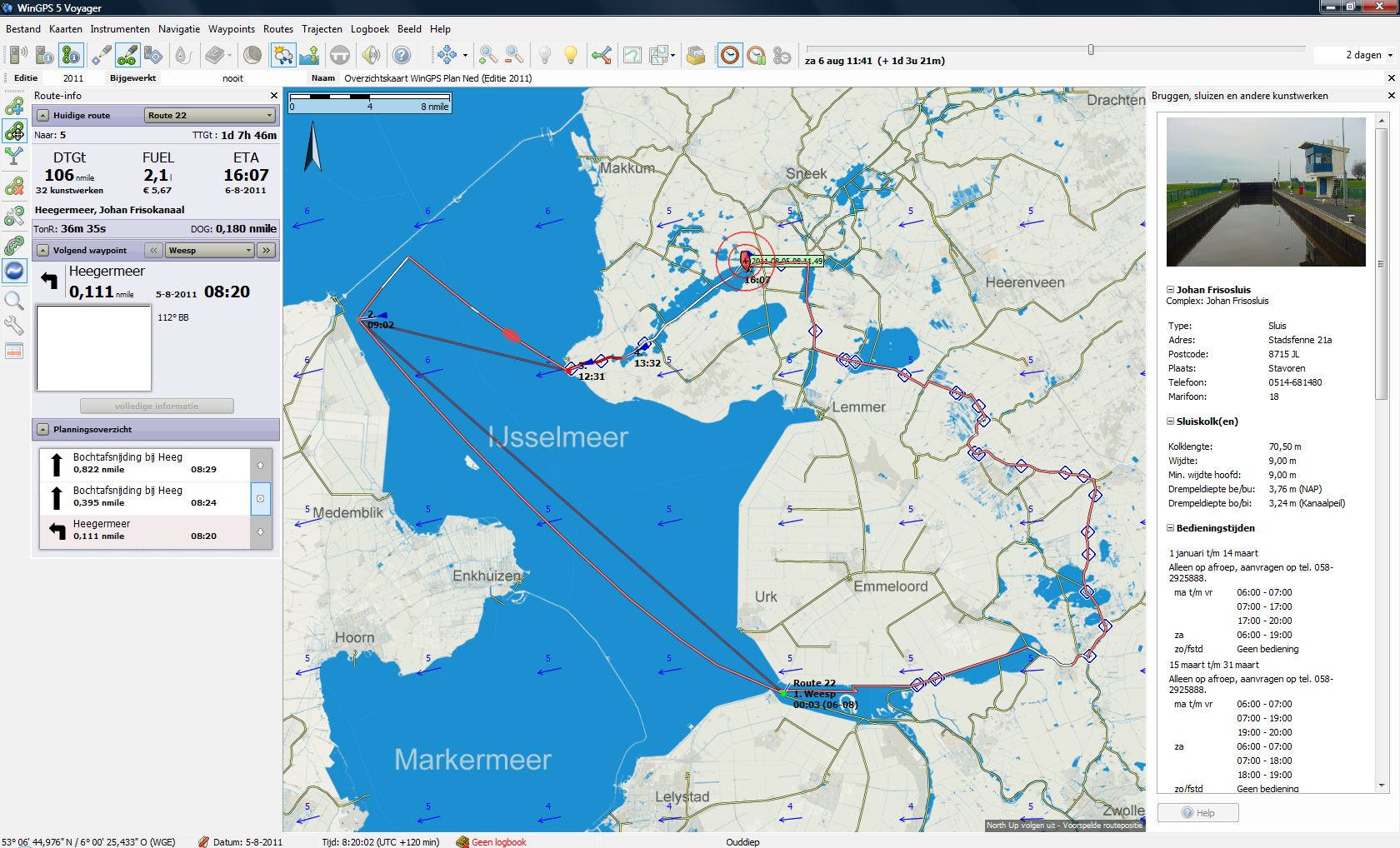
Task: Click the zoom in magnifier icon
Action: (x=488, y=55)
